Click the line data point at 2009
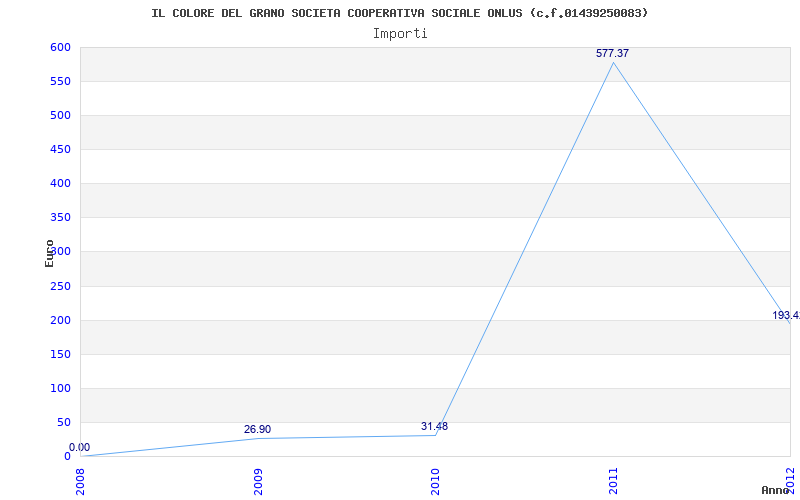The height and width of the screenshot is (500, 800). pyautogui.click(x=258, y=438)
